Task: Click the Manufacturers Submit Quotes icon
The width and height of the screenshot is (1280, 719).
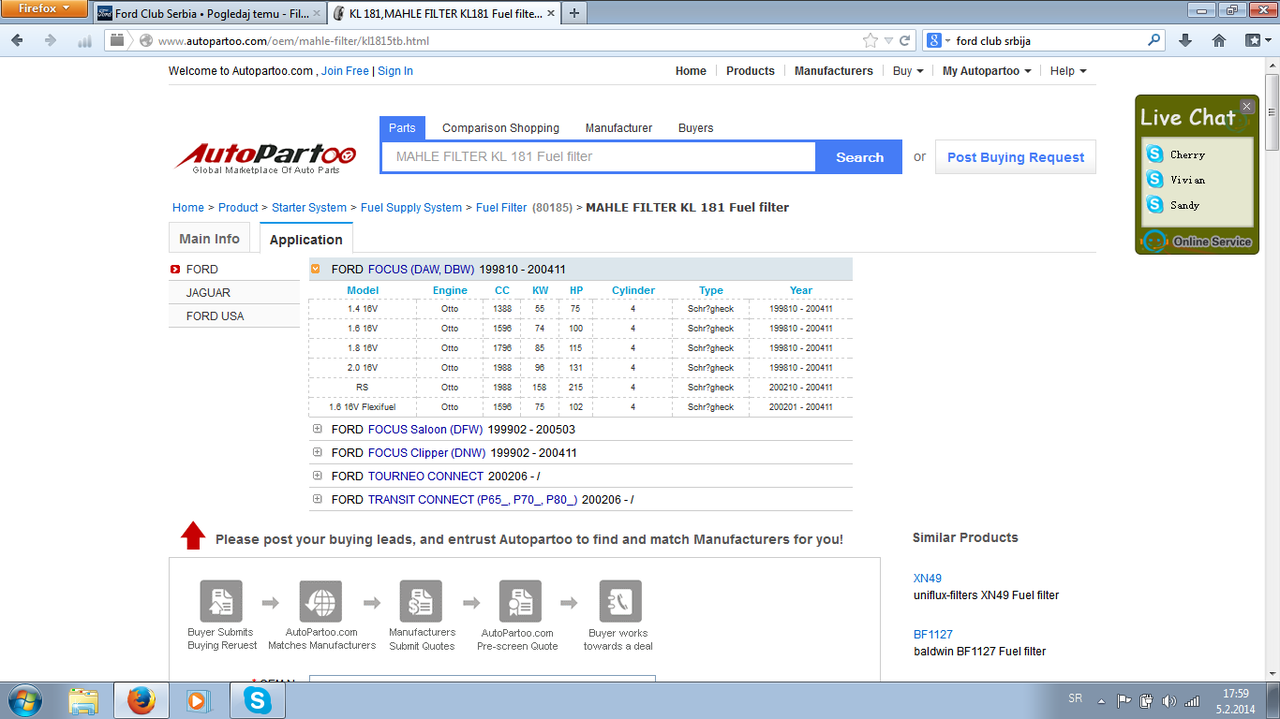Action: coord(421,601)
